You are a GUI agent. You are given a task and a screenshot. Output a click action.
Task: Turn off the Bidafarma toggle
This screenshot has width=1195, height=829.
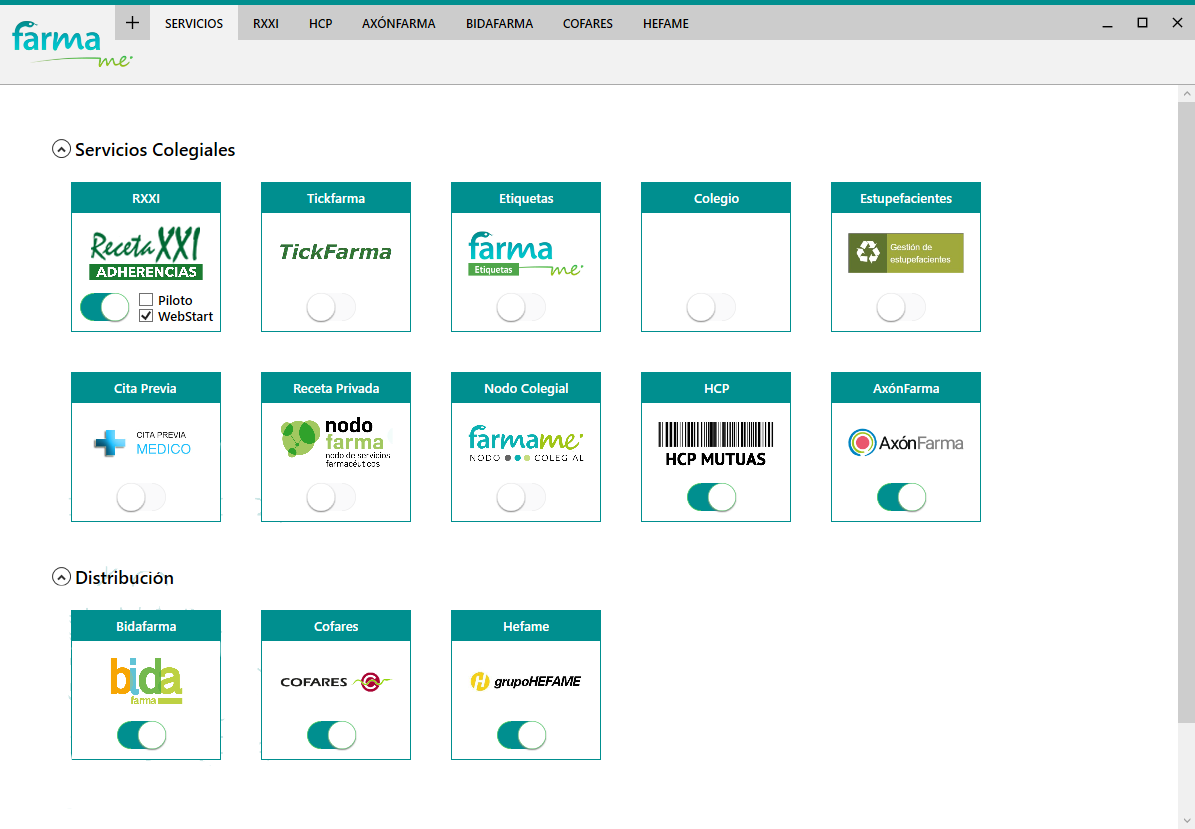pyautogui.click(x=141, y=735)
